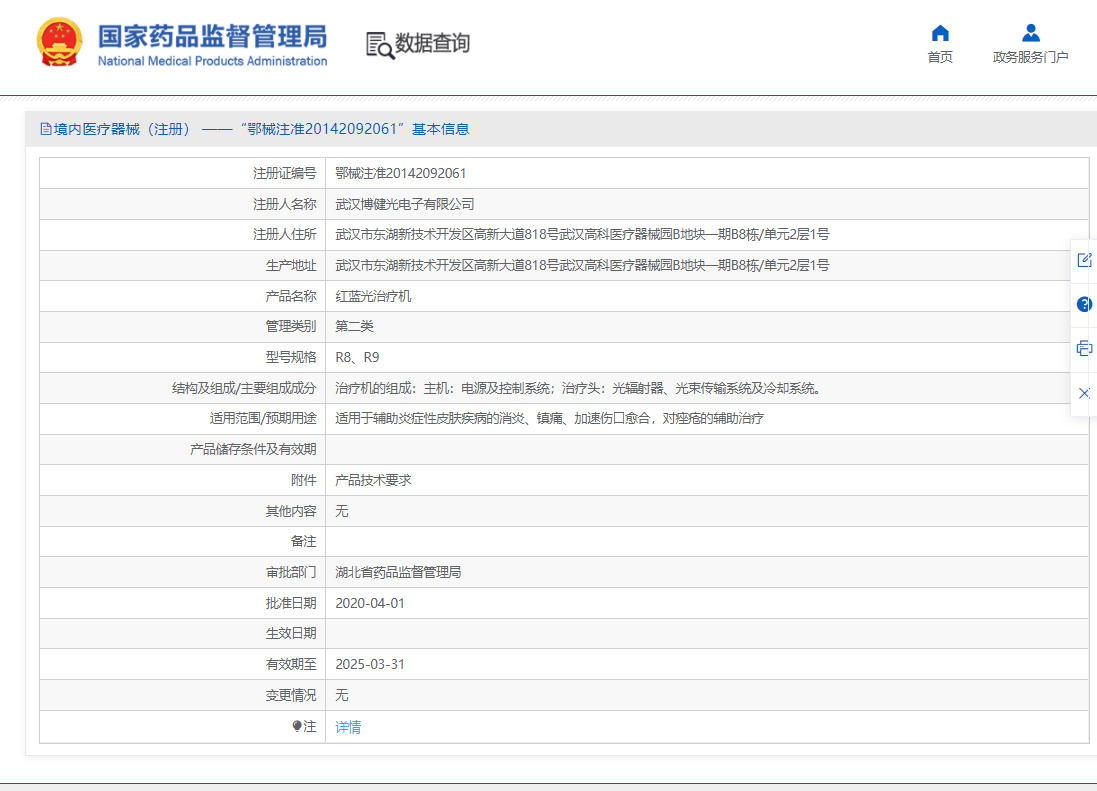1097x791 pixels.
Task: Click the lightbulb icon next to 注
Action: coord(297,727)
